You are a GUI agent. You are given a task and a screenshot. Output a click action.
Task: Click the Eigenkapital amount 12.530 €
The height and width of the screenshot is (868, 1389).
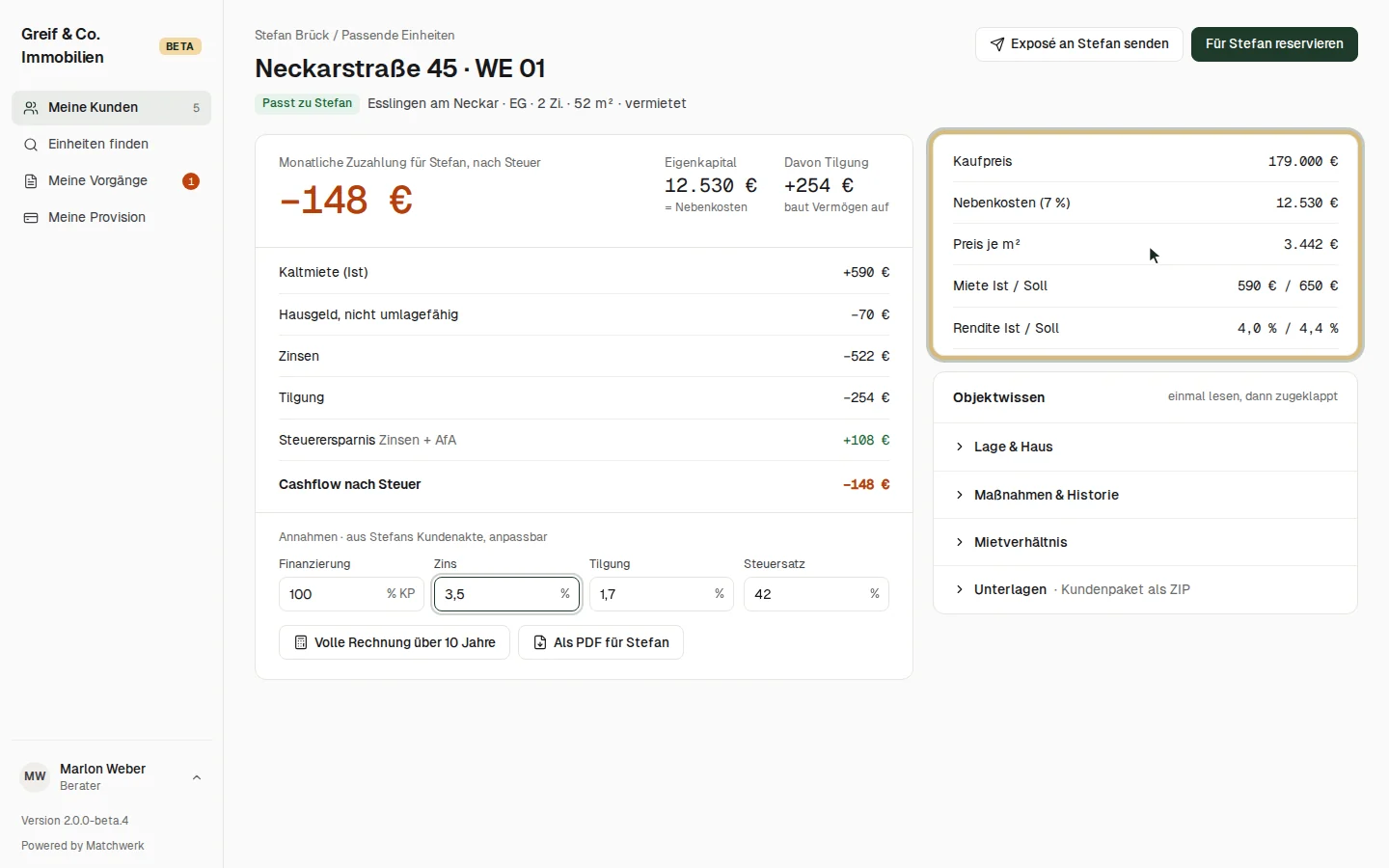[x=711, y=185]
